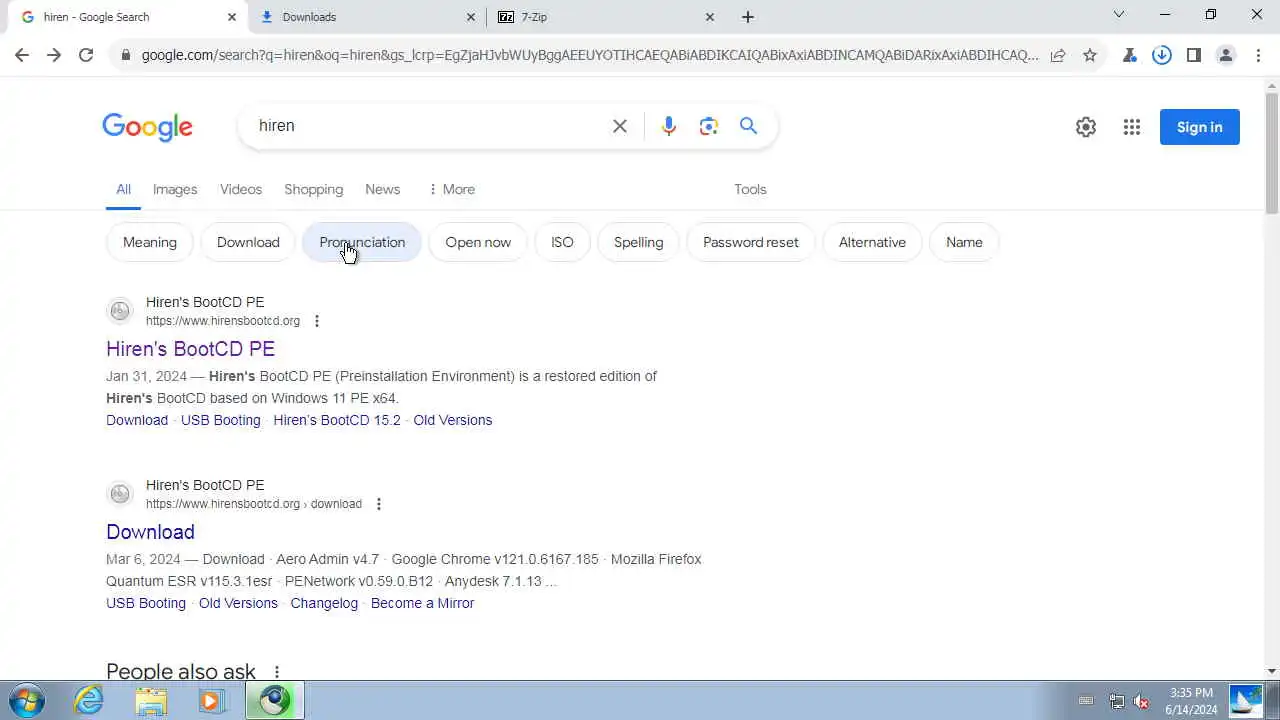Switch to the Downloads tab
Screen dimensions: 1280x720
pos(368,17)
